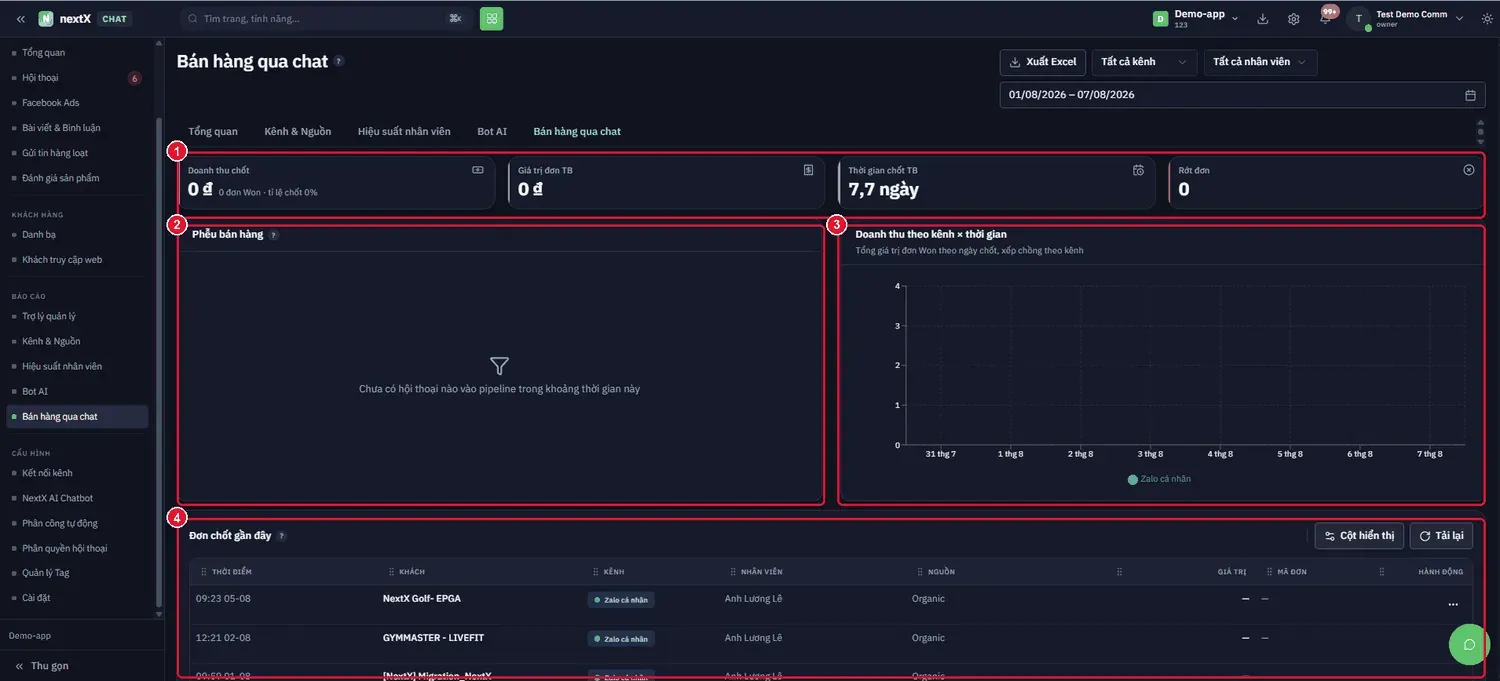Expand the Test Demo Comm account menu

pyautogui.click(x=1406, y=18)
